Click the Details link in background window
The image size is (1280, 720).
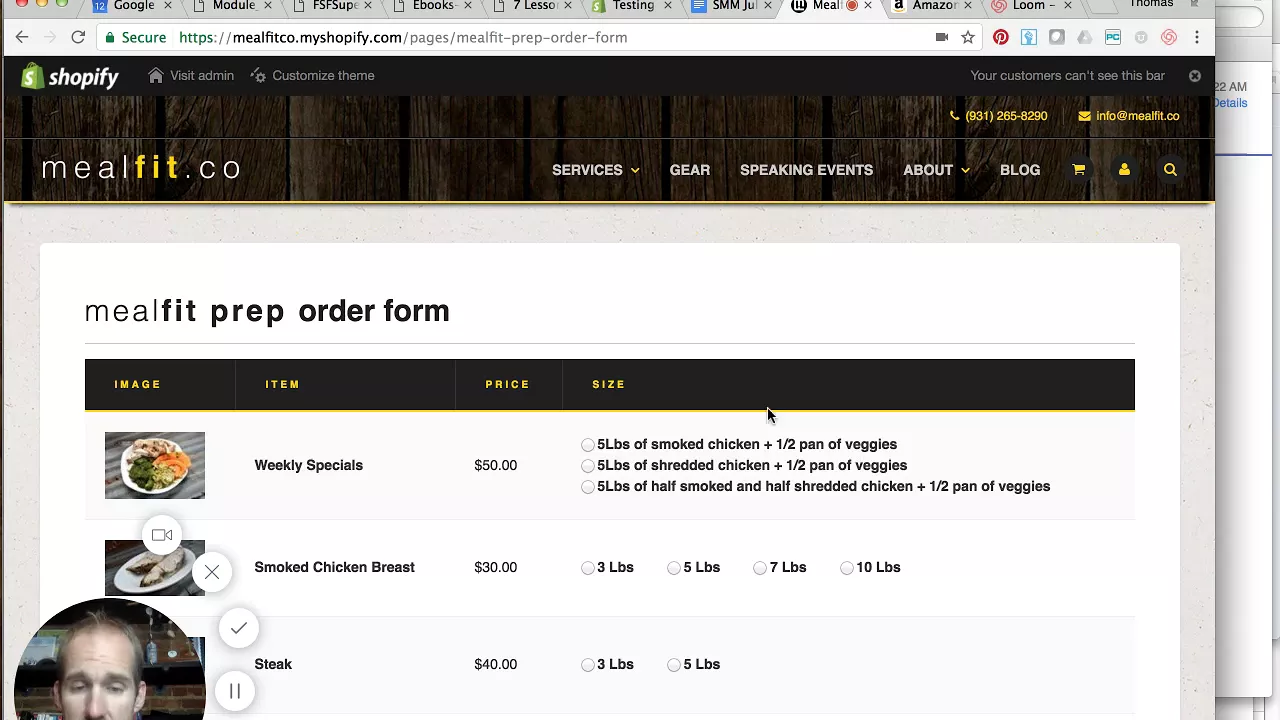(x=1231, y=103)
